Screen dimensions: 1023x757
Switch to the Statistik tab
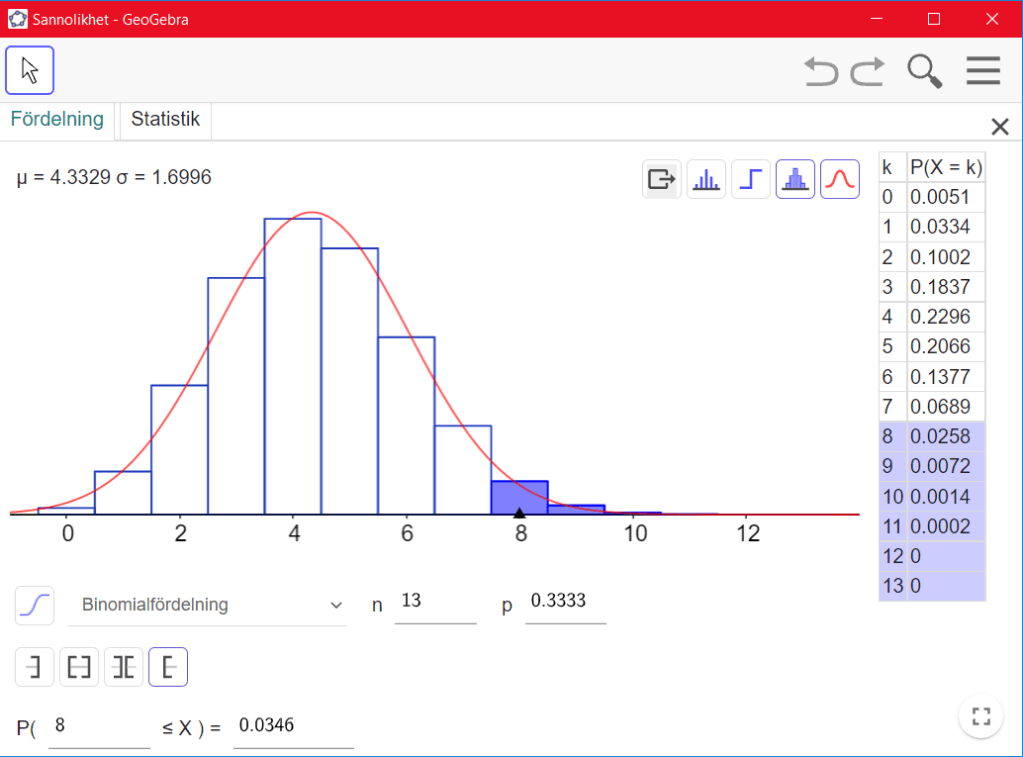[165, 119]
